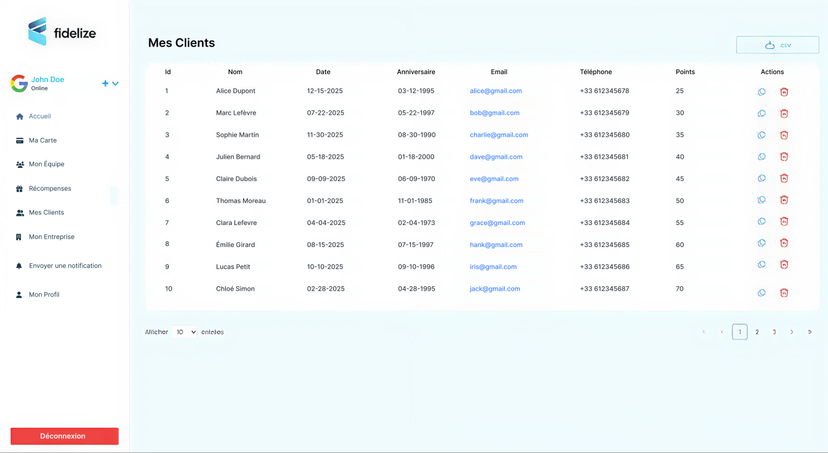Click the bob@gmail.com email link
The width and height of the screenshot is (828, 453).
point(495,113)
